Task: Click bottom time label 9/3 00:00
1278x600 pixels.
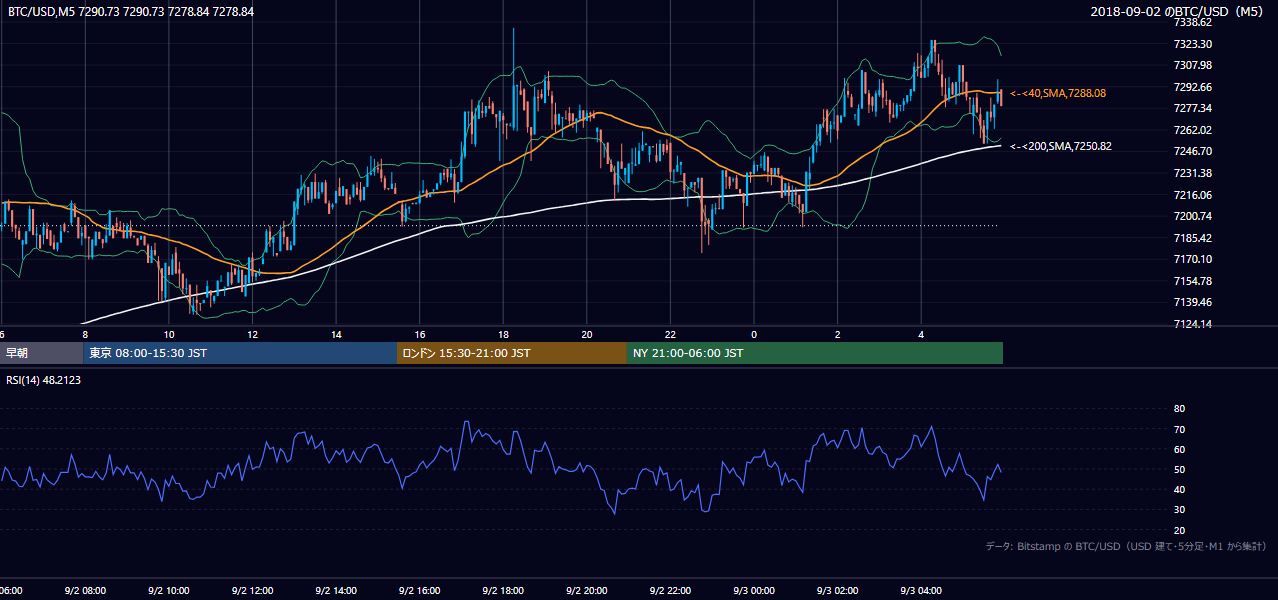Action: tap(754, 590)
